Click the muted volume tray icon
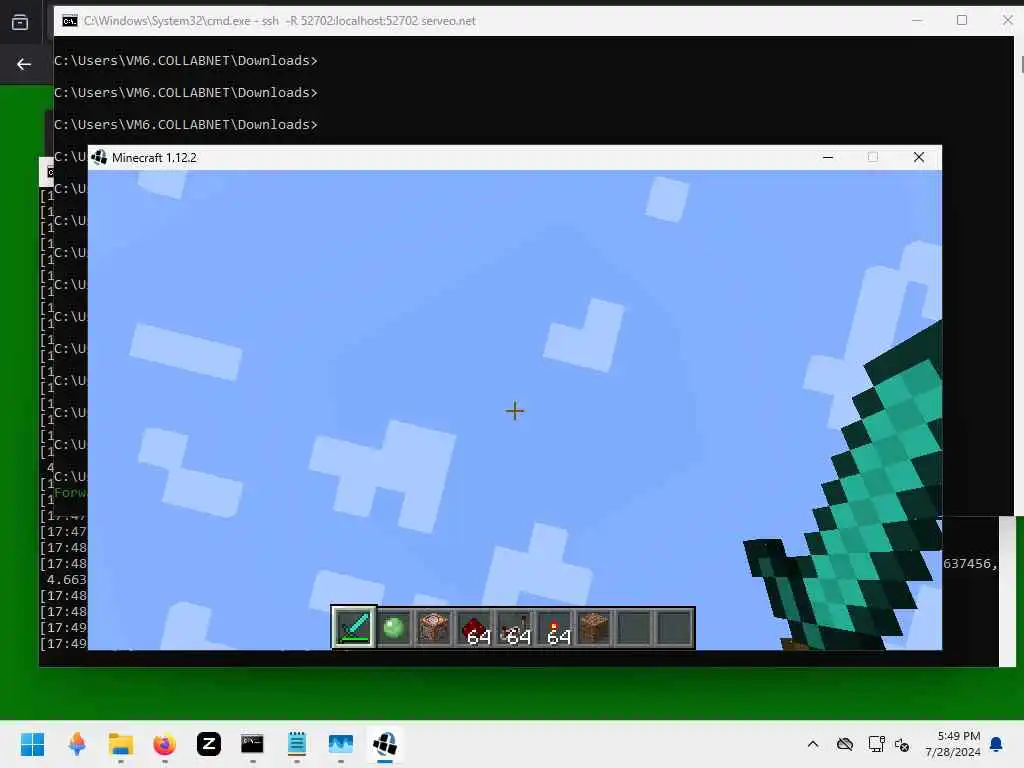The height and width of the screenshot is (768, 1024). tap(903, 744)
